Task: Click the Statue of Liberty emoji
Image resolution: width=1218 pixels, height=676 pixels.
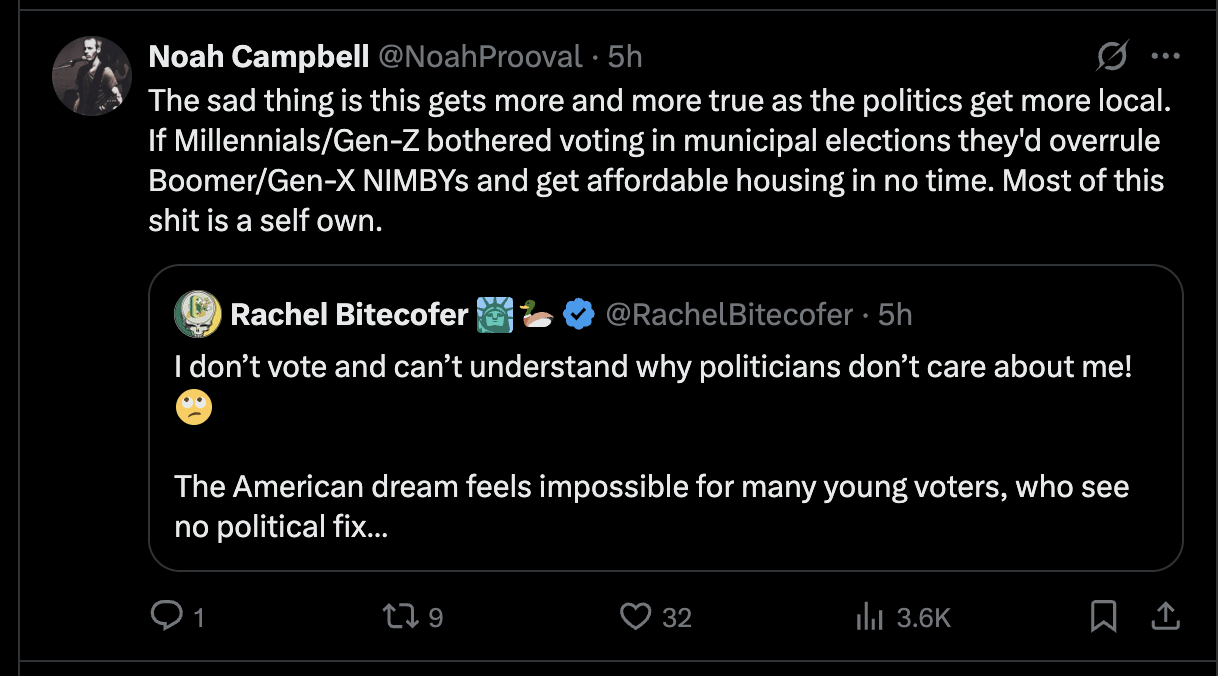Action: tap(495, 315)
